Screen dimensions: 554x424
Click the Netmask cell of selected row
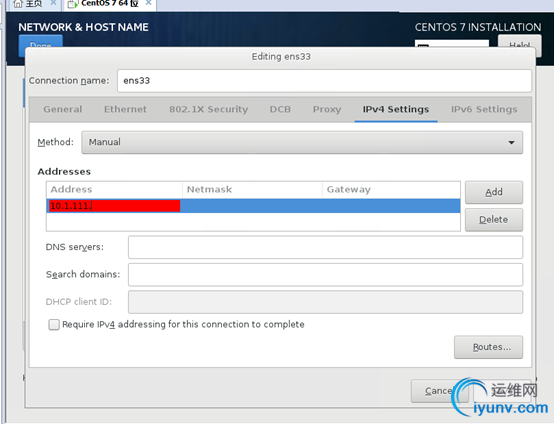[252, 206]
